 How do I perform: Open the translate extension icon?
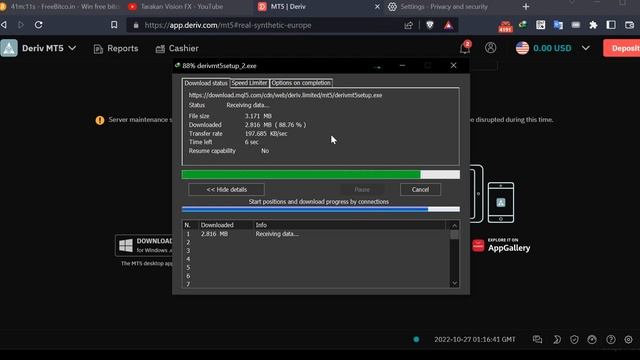click(x=558, y=25)
